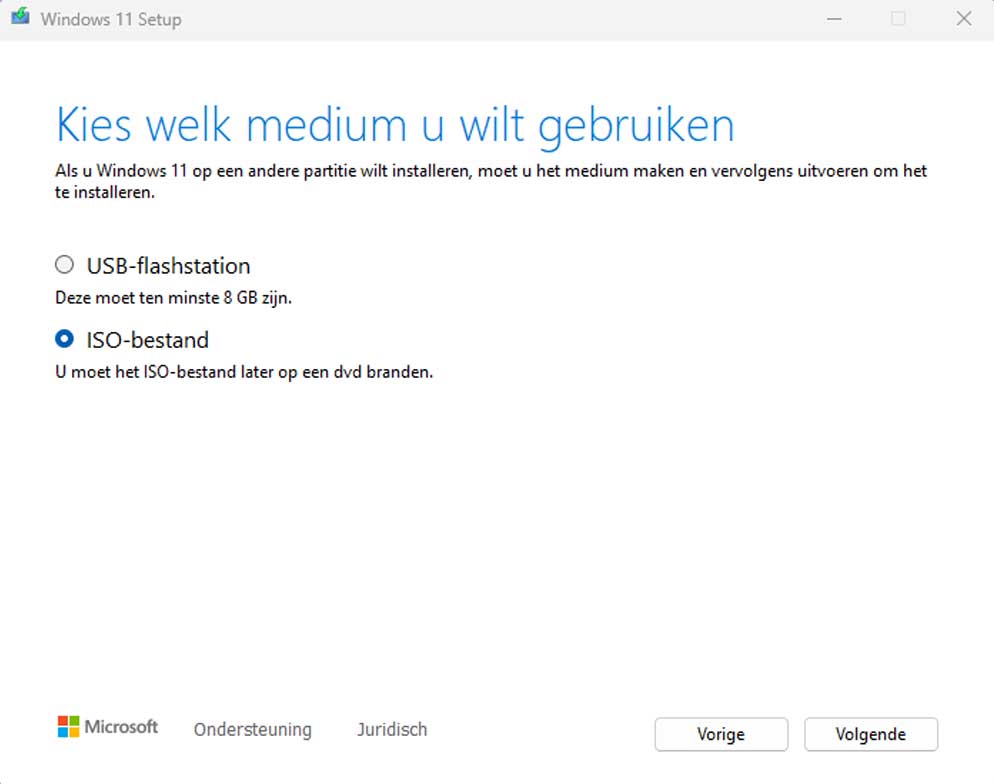Click the Windows 11 Setup title icon
Screen dimensions: 994x784
click(x=20, y=16)
